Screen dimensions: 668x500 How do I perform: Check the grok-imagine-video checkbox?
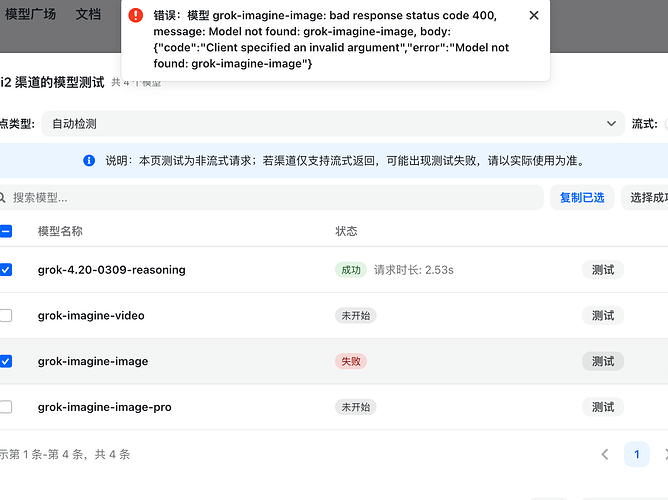(6, 316)
